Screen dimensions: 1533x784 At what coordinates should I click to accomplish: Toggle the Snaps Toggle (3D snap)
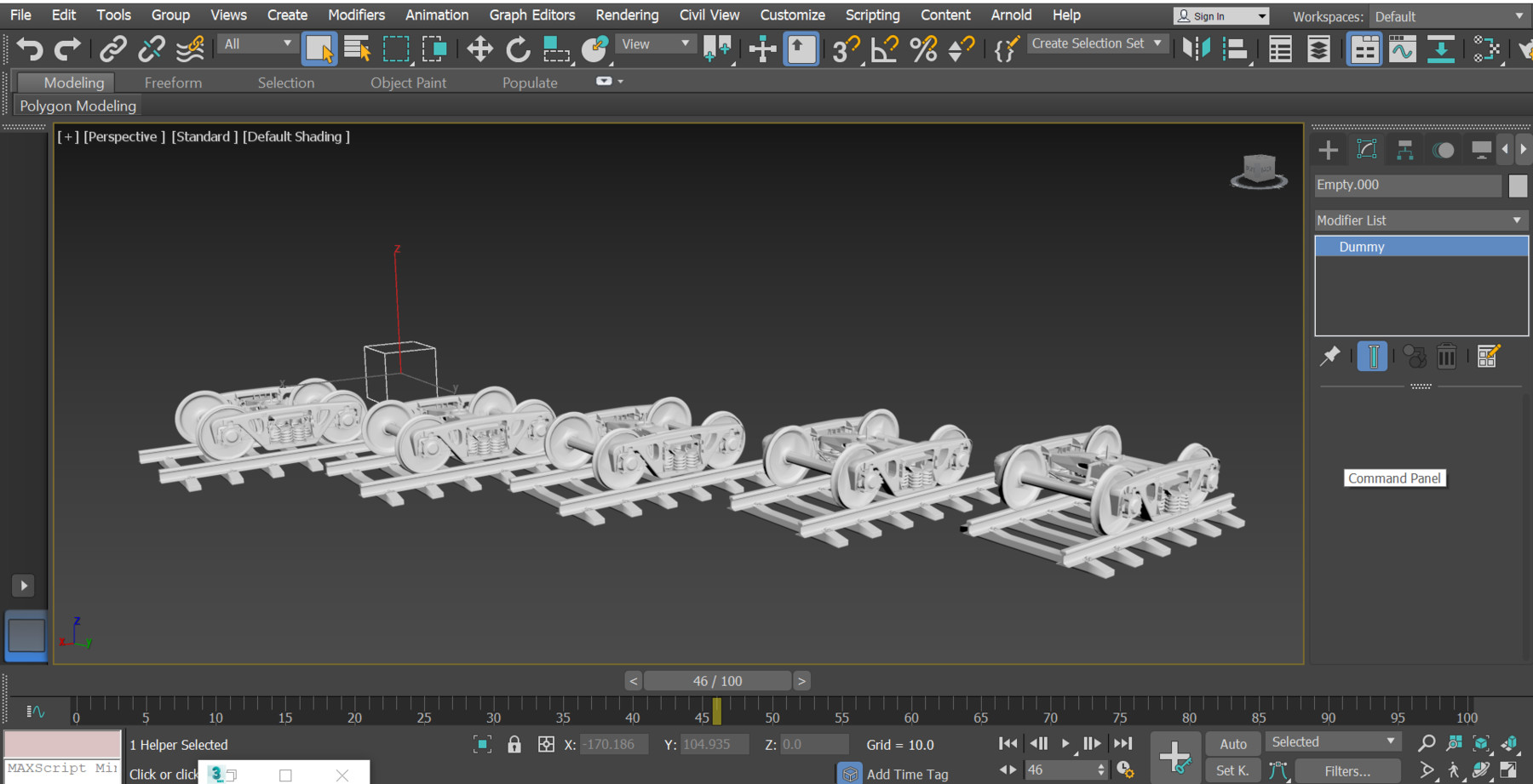pos(844,49)
